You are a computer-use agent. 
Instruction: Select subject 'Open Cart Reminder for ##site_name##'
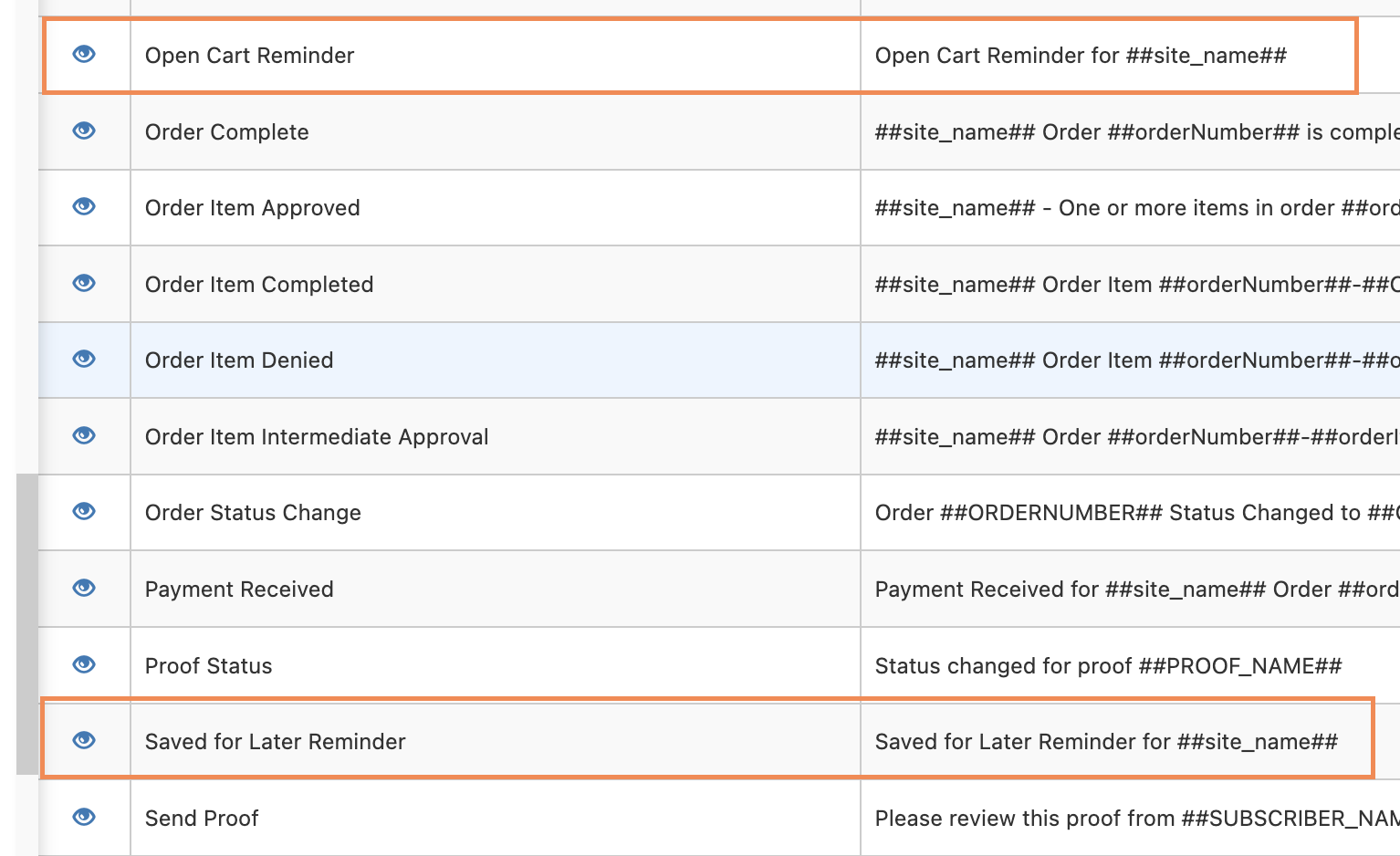click(1081, 56)
